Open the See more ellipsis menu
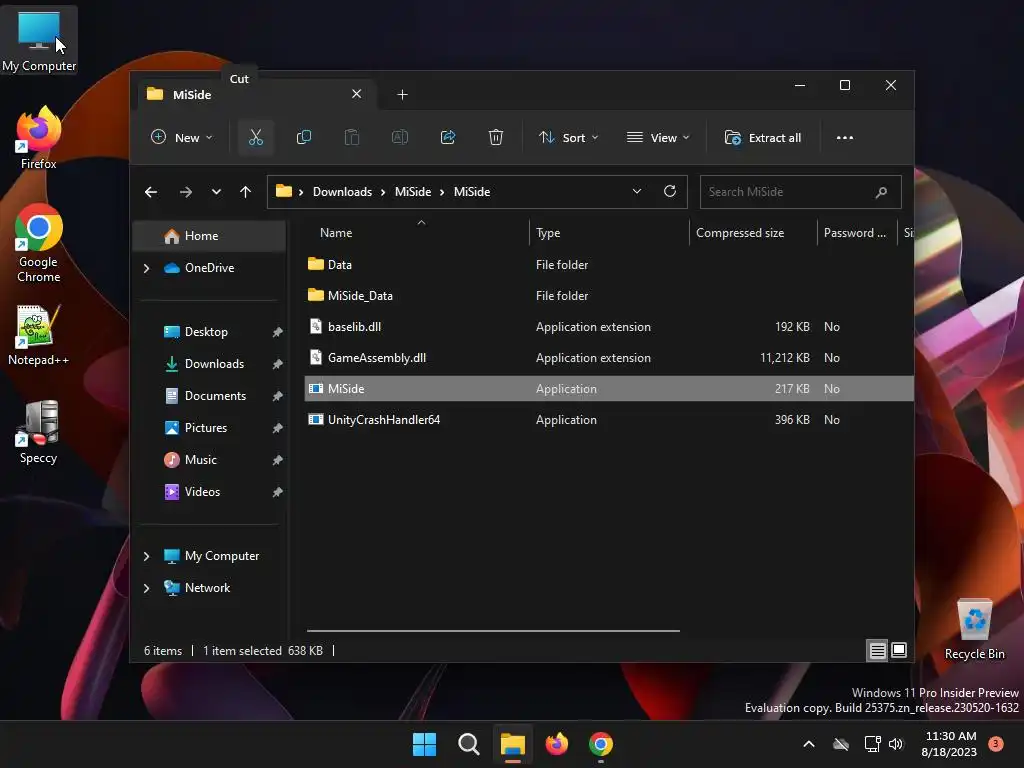Viewport: 1024px width, 768px height. [x=844, y=137]
